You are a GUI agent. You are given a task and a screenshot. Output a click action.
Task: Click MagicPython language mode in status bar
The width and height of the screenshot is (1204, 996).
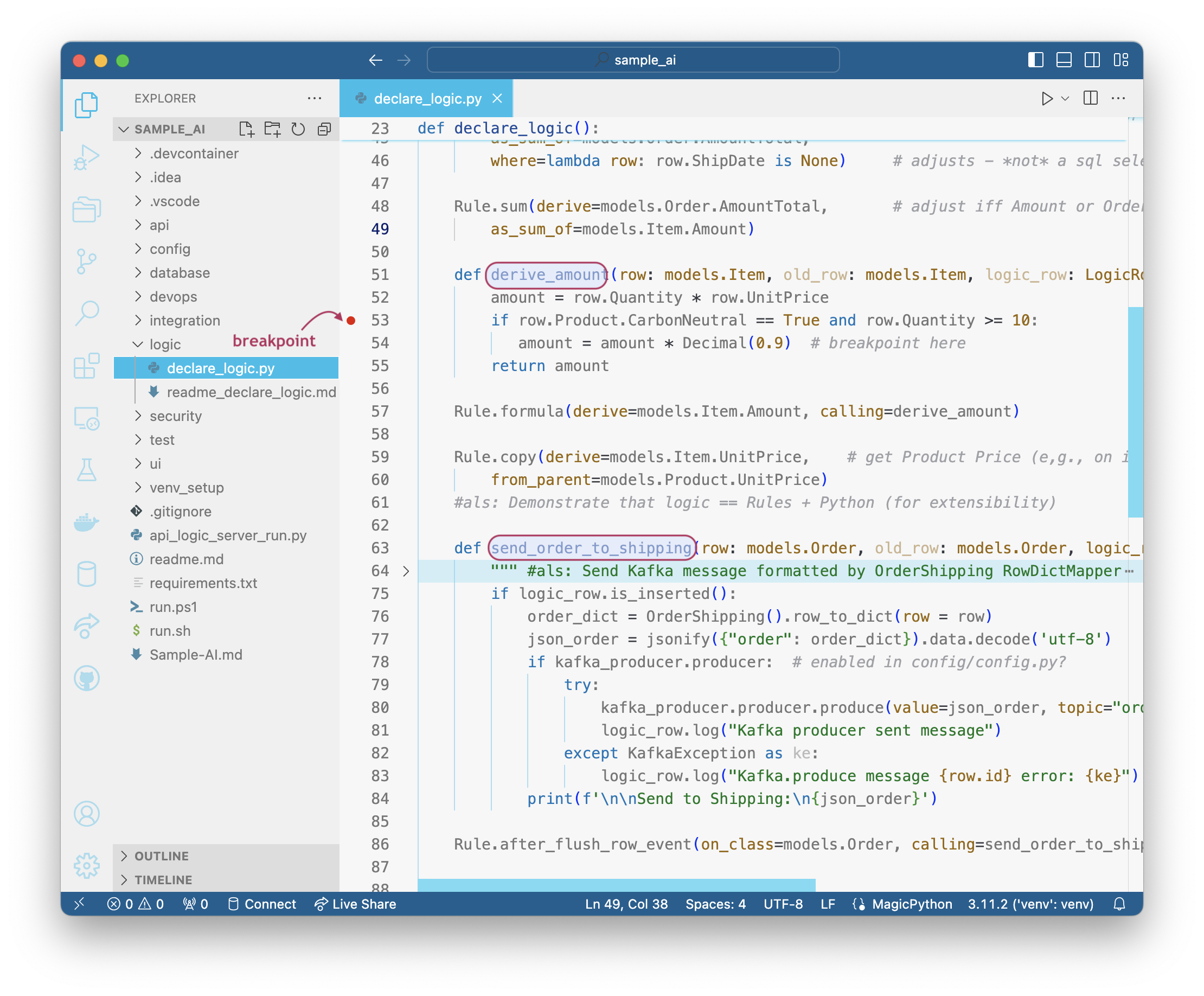click(x=911, y=904)
